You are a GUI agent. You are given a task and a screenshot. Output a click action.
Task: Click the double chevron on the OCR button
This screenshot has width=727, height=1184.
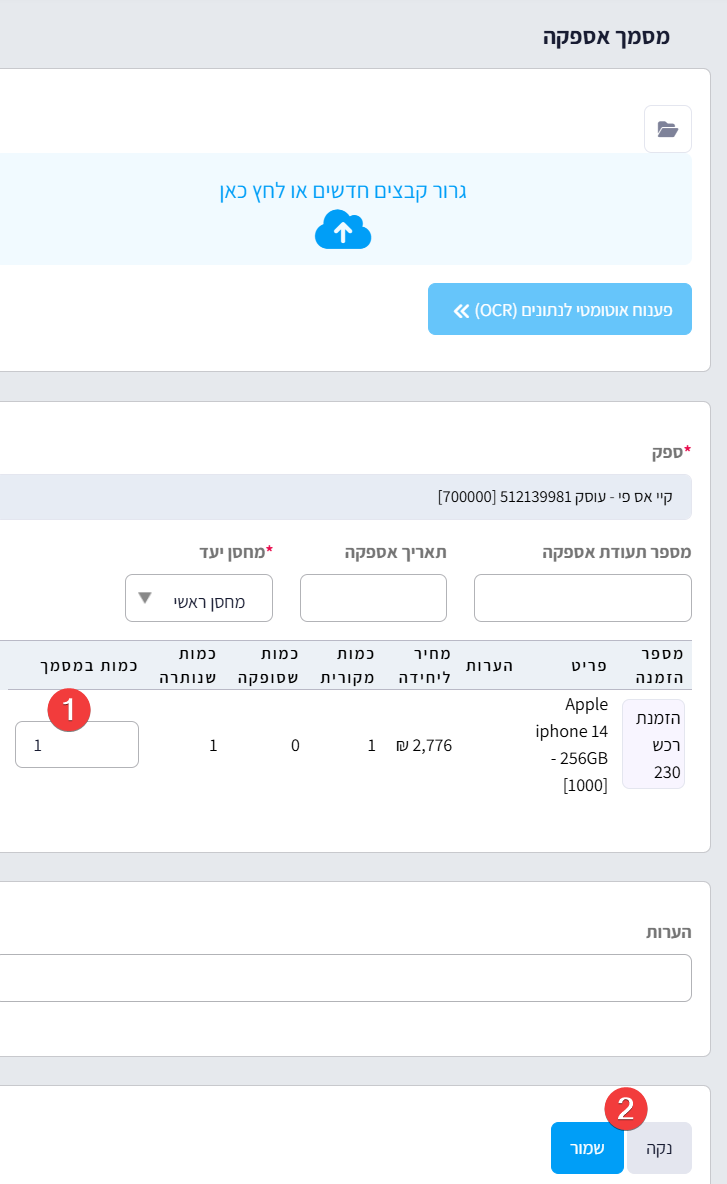461,310
